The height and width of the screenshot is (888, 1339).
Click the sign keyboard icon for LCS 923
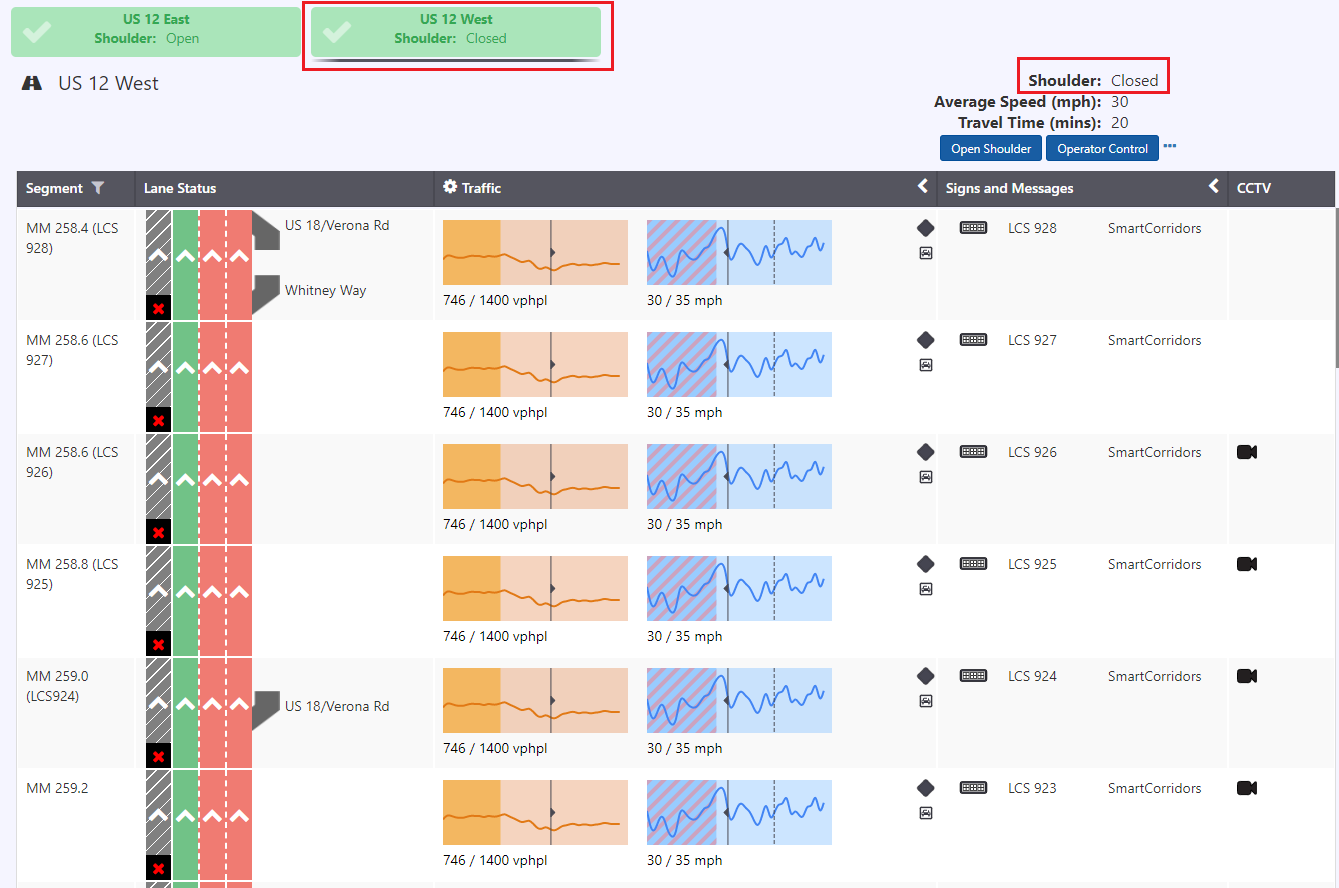click(x=972, y=788)
